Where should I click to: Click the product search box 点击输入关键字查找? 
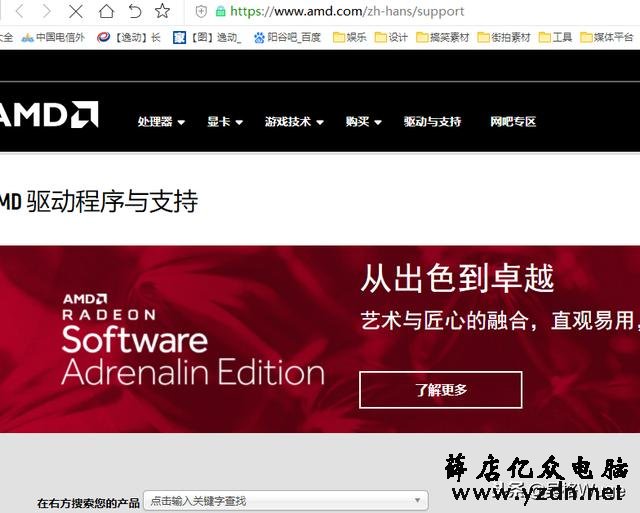[x=286, y=500]
